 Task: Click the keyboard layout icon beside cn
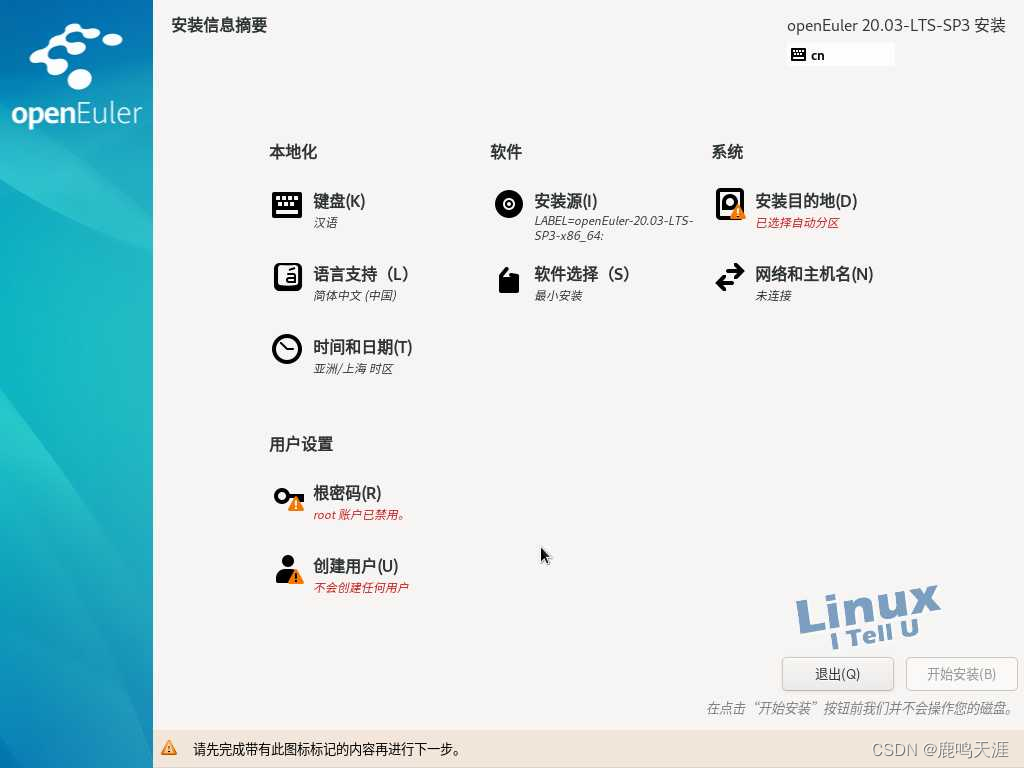point(798,55)
